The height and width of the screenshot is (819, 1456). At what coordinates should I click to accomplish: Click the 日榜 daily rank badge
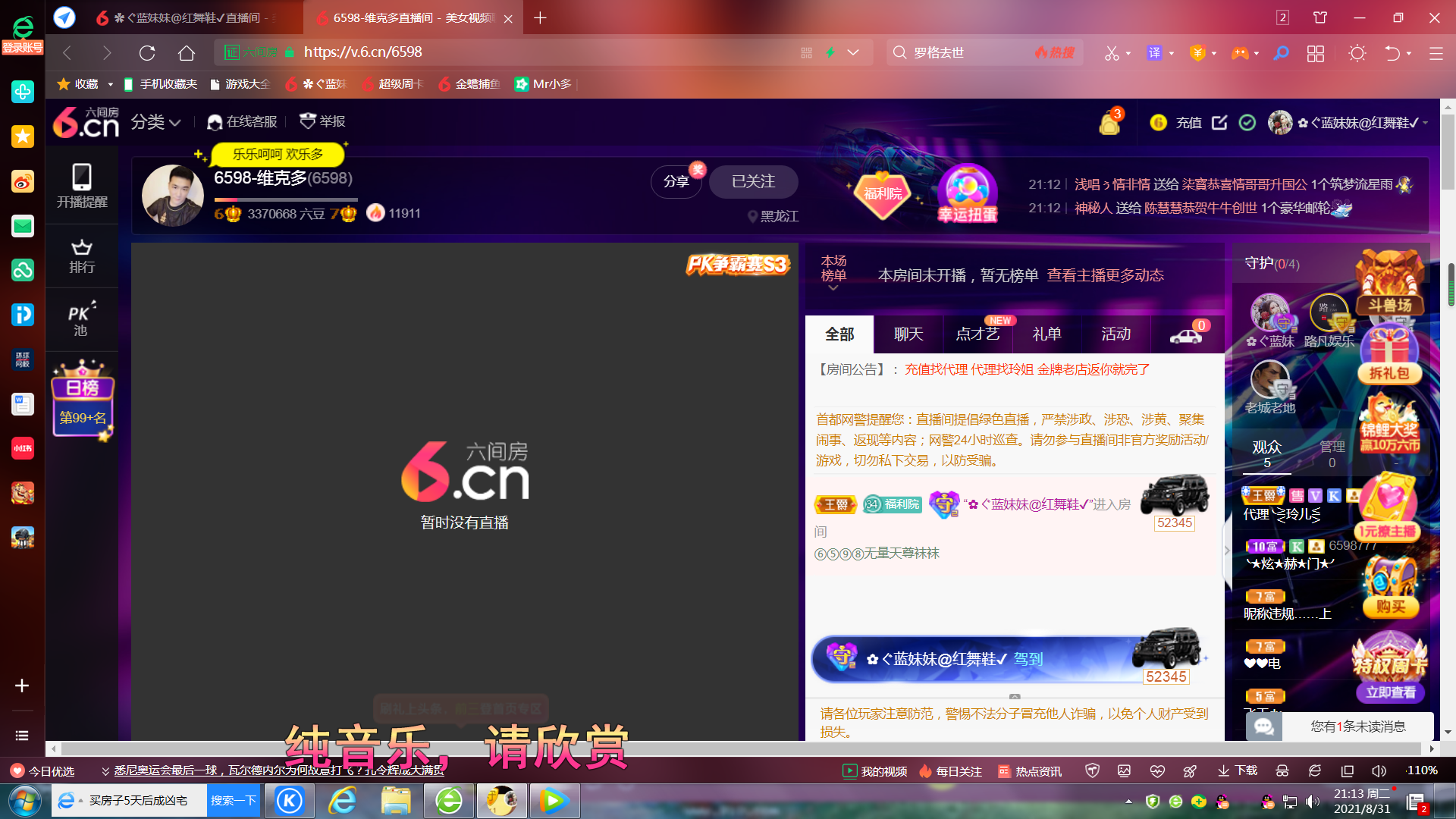pyautogui.click(x=83, y=400)
